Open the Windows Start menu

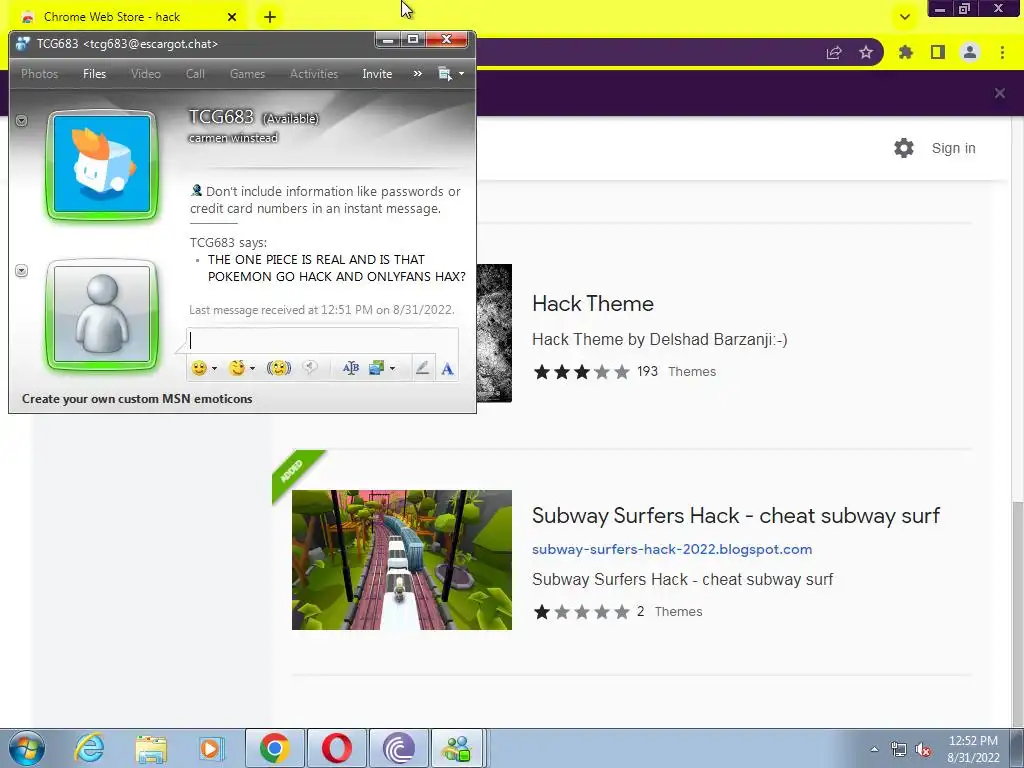(27, 748)
